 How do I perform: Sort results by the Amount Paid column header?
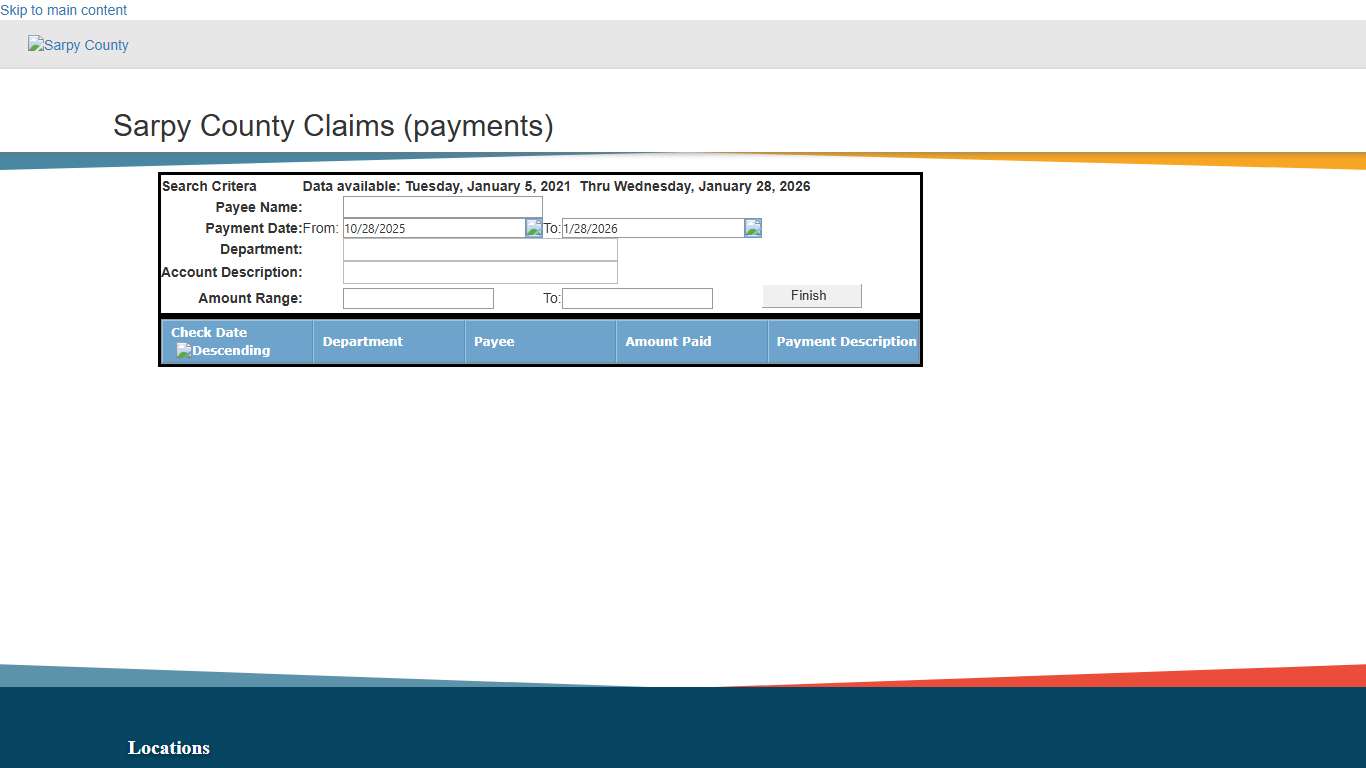click(668, 341)
